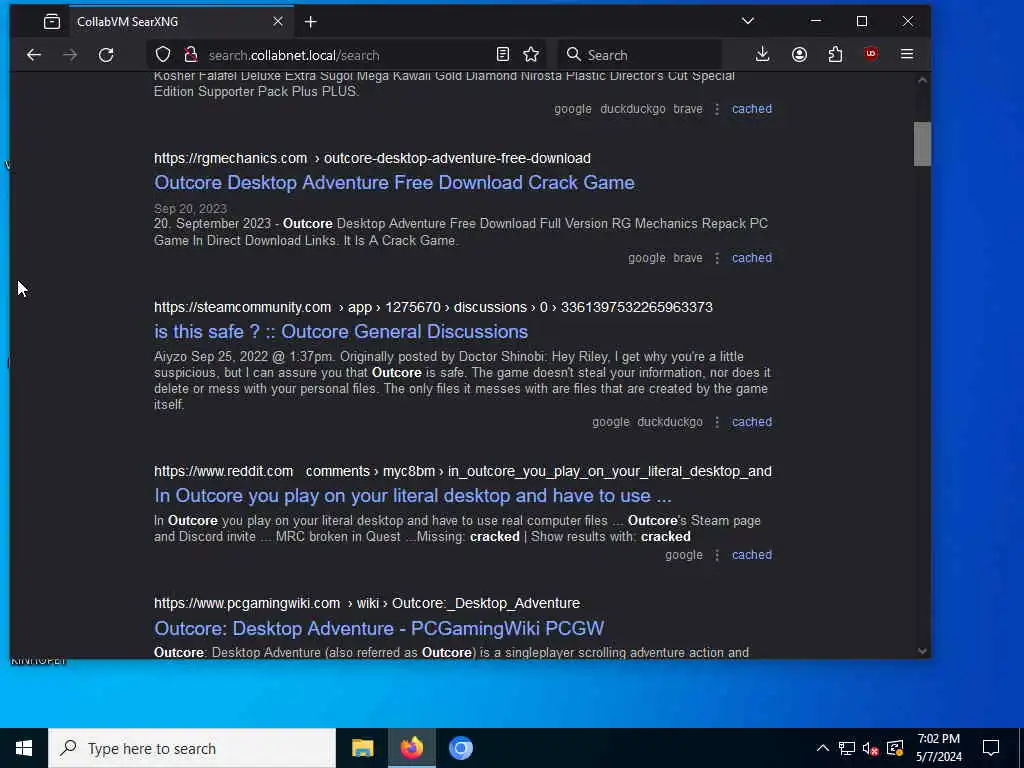This screenshot has height=768, width=1024.
Task: Click https://steamcommunity.com URL text
Action: click(x=242, y=308)
